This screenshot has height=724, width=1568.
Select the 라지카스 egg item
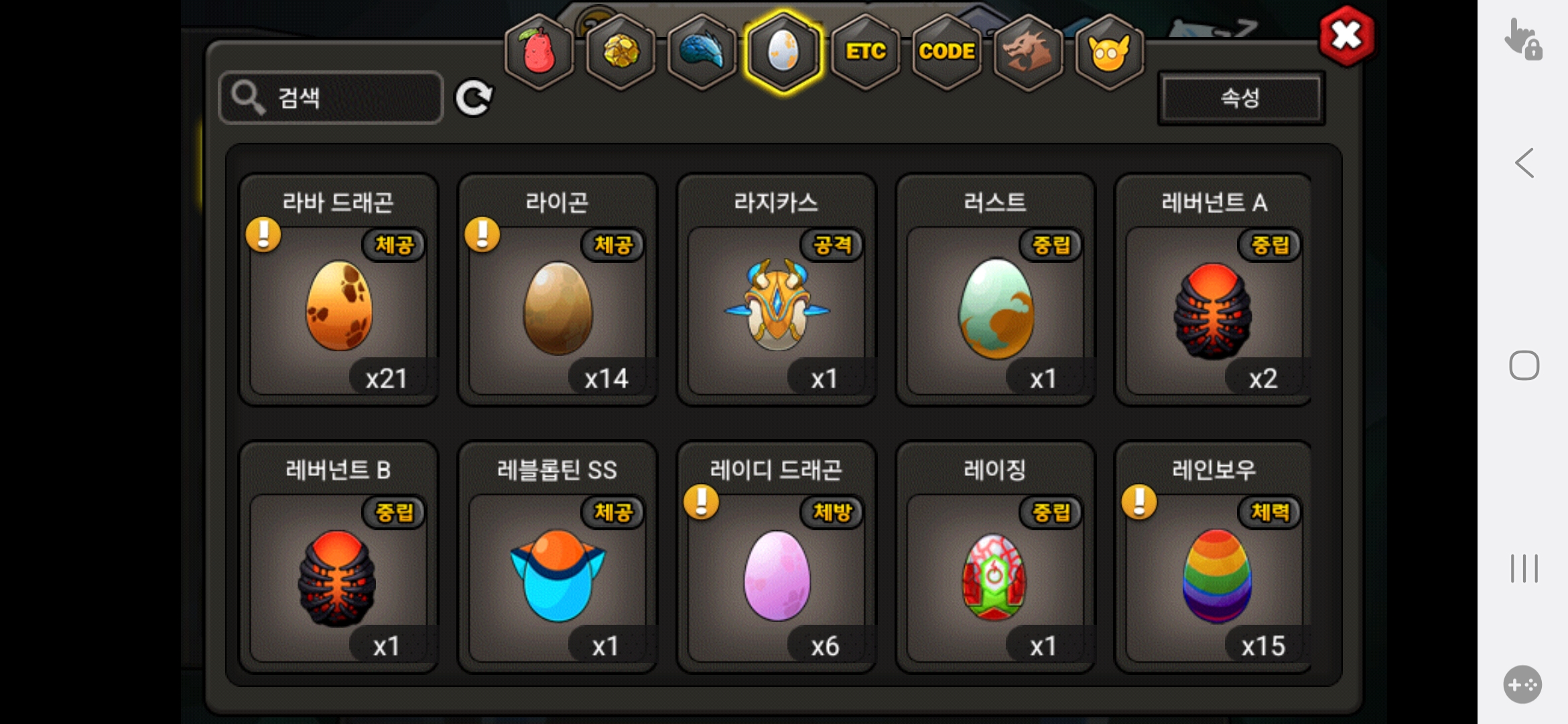(x=777, y=290)
